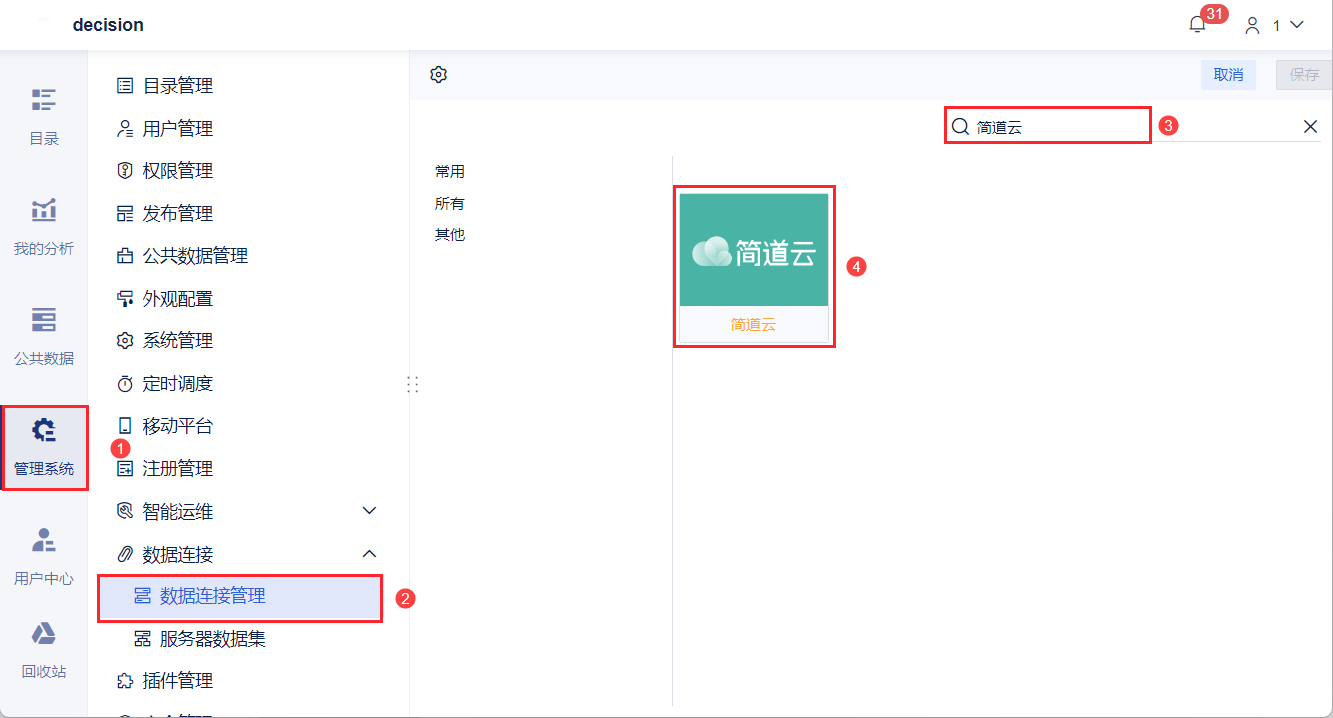Click the 保存 button
1333x718 pixels.
pyautogui.click(x=1304, y=75)
